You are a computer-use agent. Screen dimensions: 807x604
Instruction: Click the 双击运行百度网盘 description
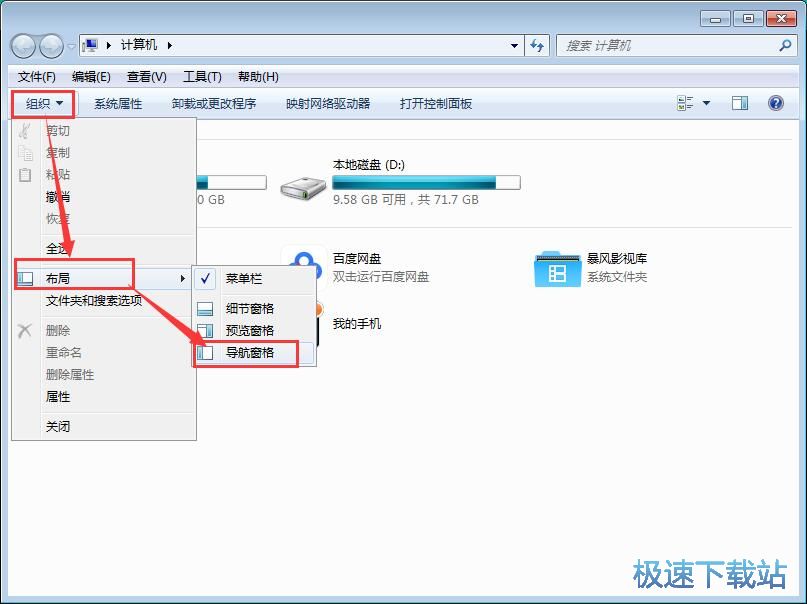click(x=380, y=277)
